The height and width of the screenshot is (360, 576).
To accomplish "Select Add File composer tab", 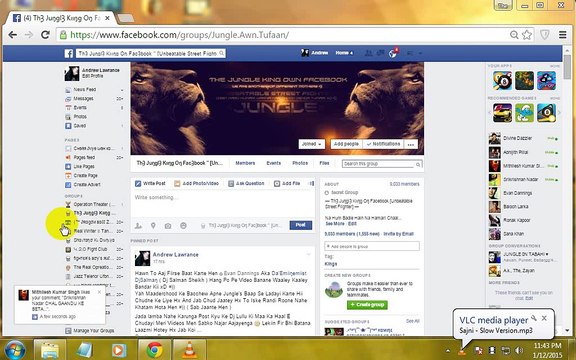I will point(287,183).
